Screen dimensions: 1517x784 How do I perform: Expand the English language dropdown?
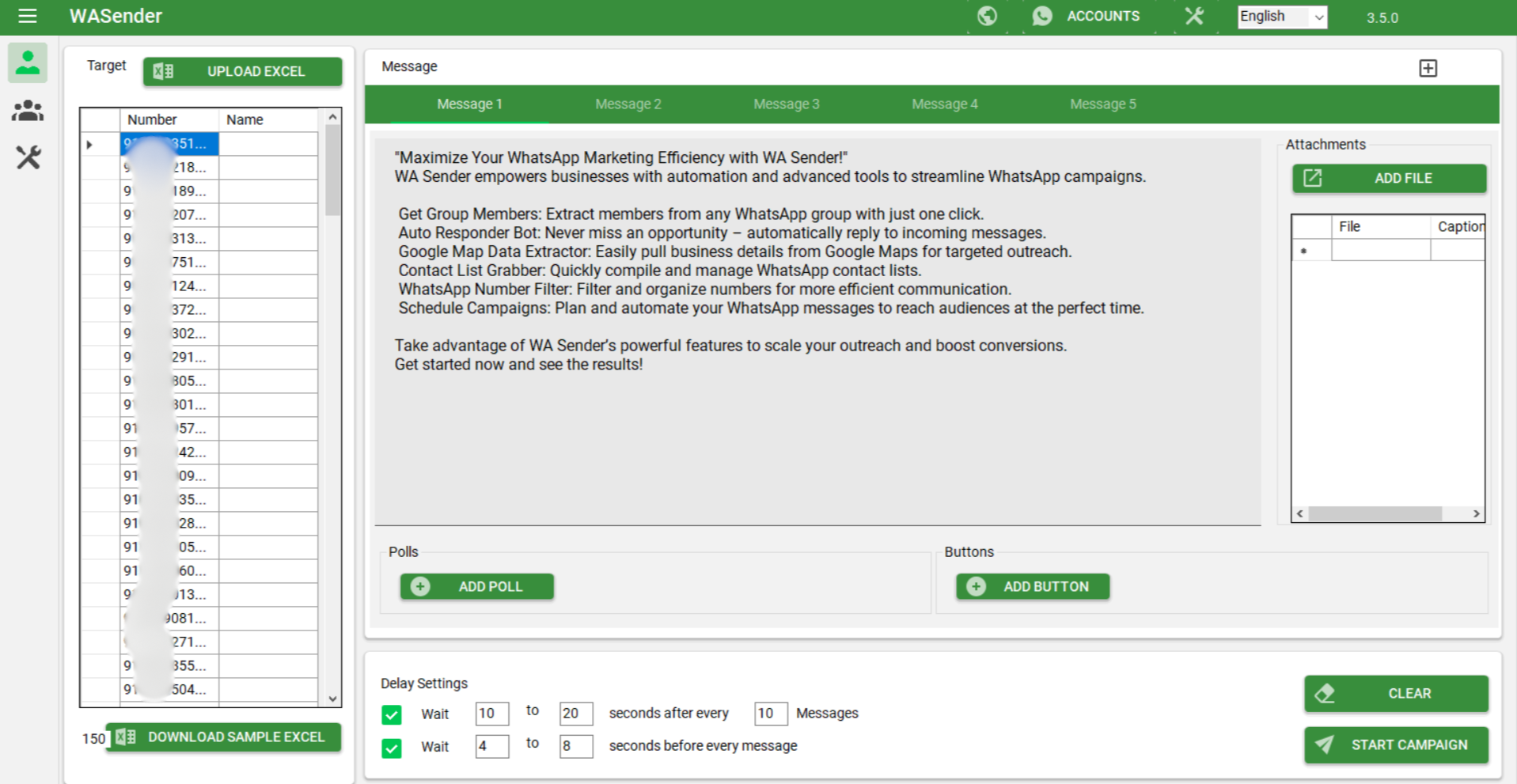coord(1282,17)
